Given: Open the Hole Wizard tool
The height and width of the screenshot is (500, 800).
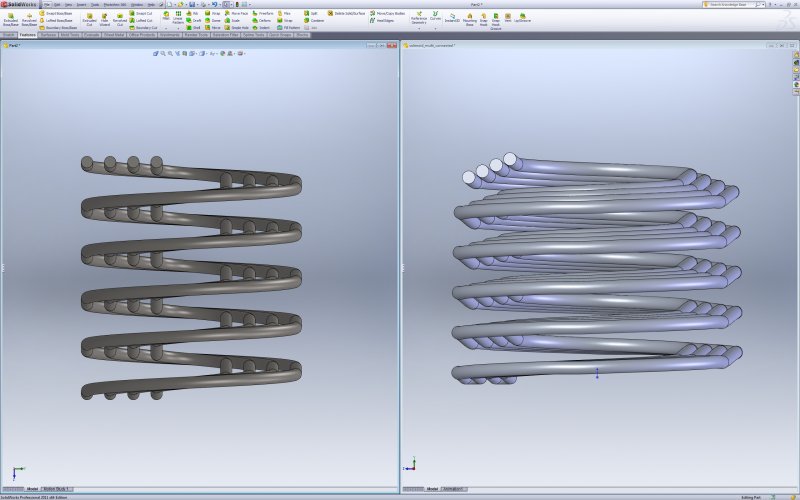Looking at the screenshot, I should tap(105, 20).
